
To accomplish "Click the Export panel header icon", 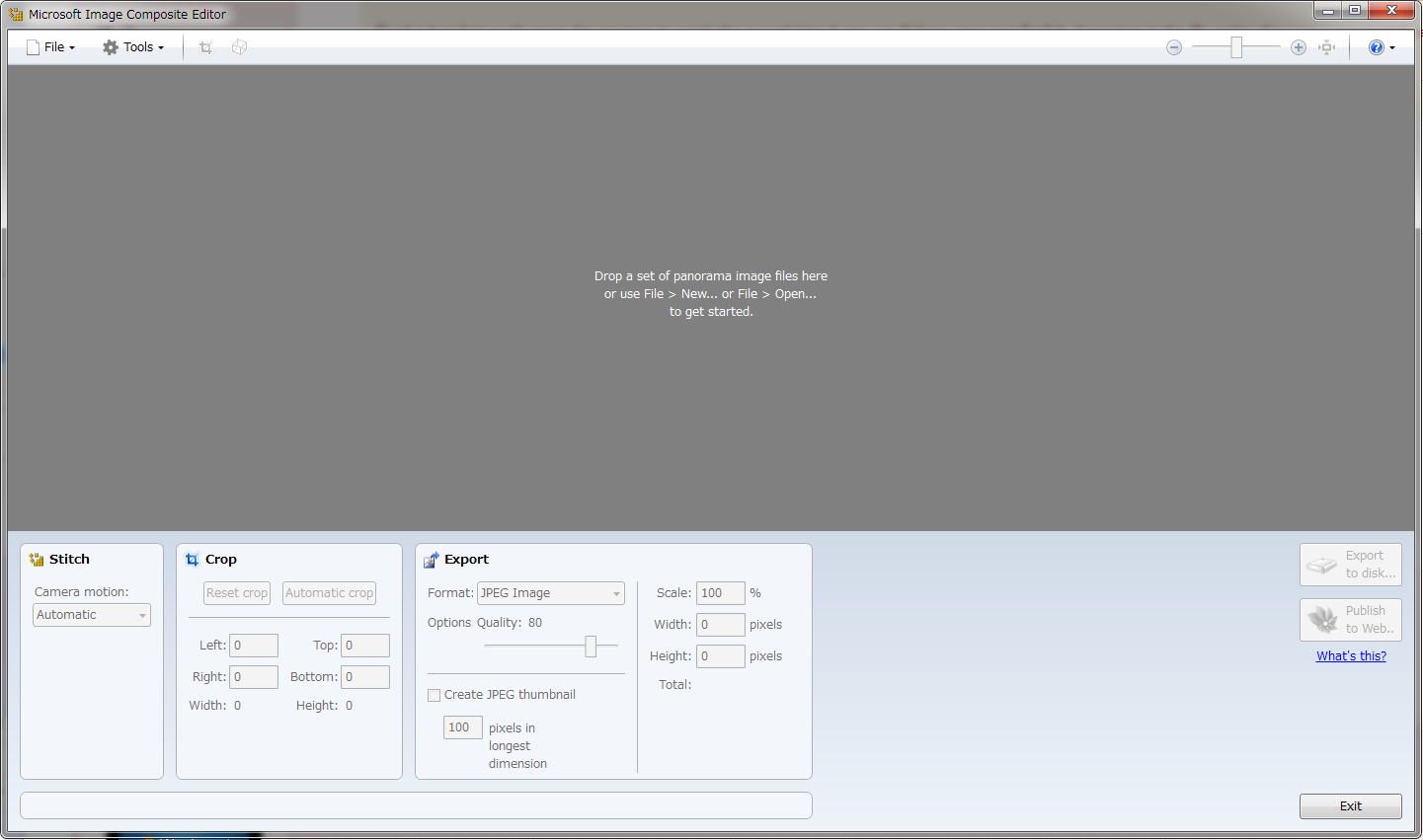I will pos(432,560).
